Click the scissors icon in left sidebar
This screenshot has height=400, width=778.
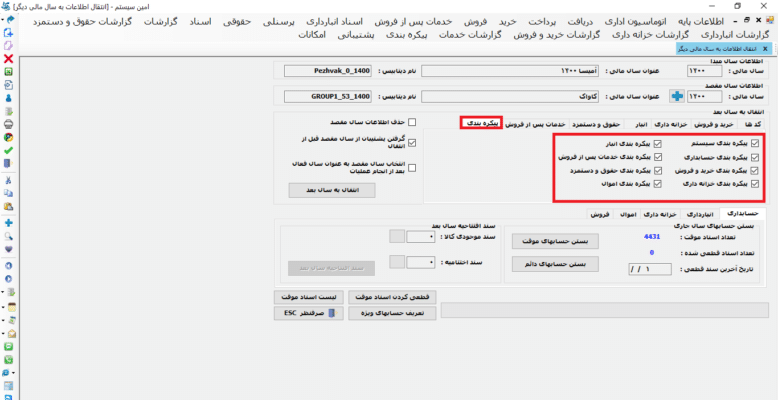click(x=8, y=181)
